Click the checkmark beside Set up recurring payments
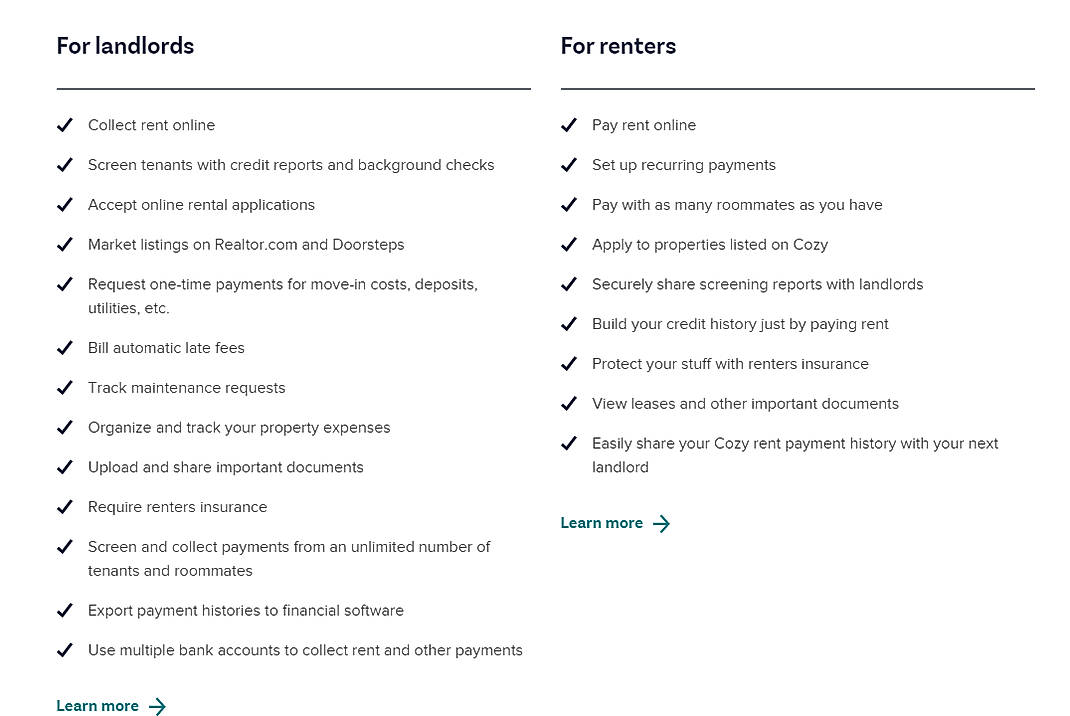The height and width of the screenshot is (716, 1070). pos(569,165)
